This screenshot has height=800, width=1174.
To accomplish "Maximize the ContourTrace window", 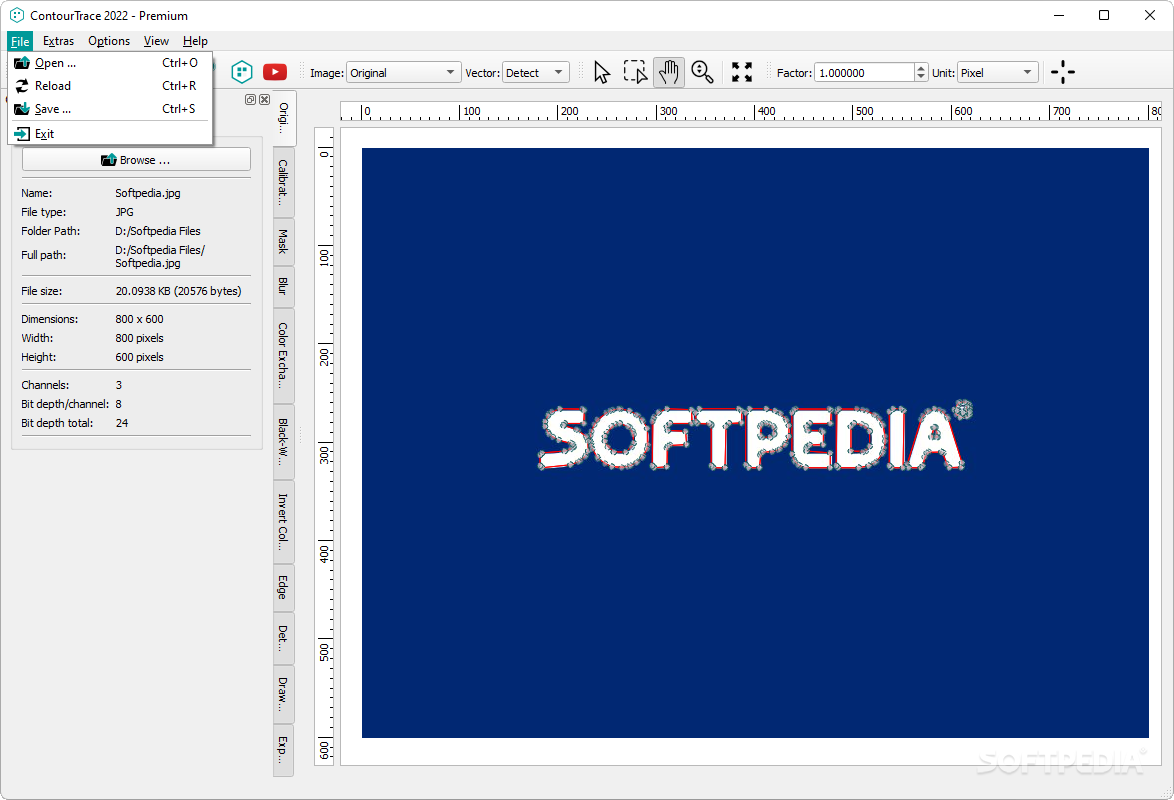I will pos(1104,15).
